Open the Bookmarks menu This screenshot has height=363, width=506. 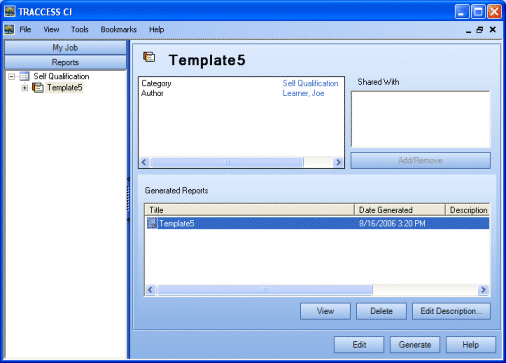(x=119, y=30)
